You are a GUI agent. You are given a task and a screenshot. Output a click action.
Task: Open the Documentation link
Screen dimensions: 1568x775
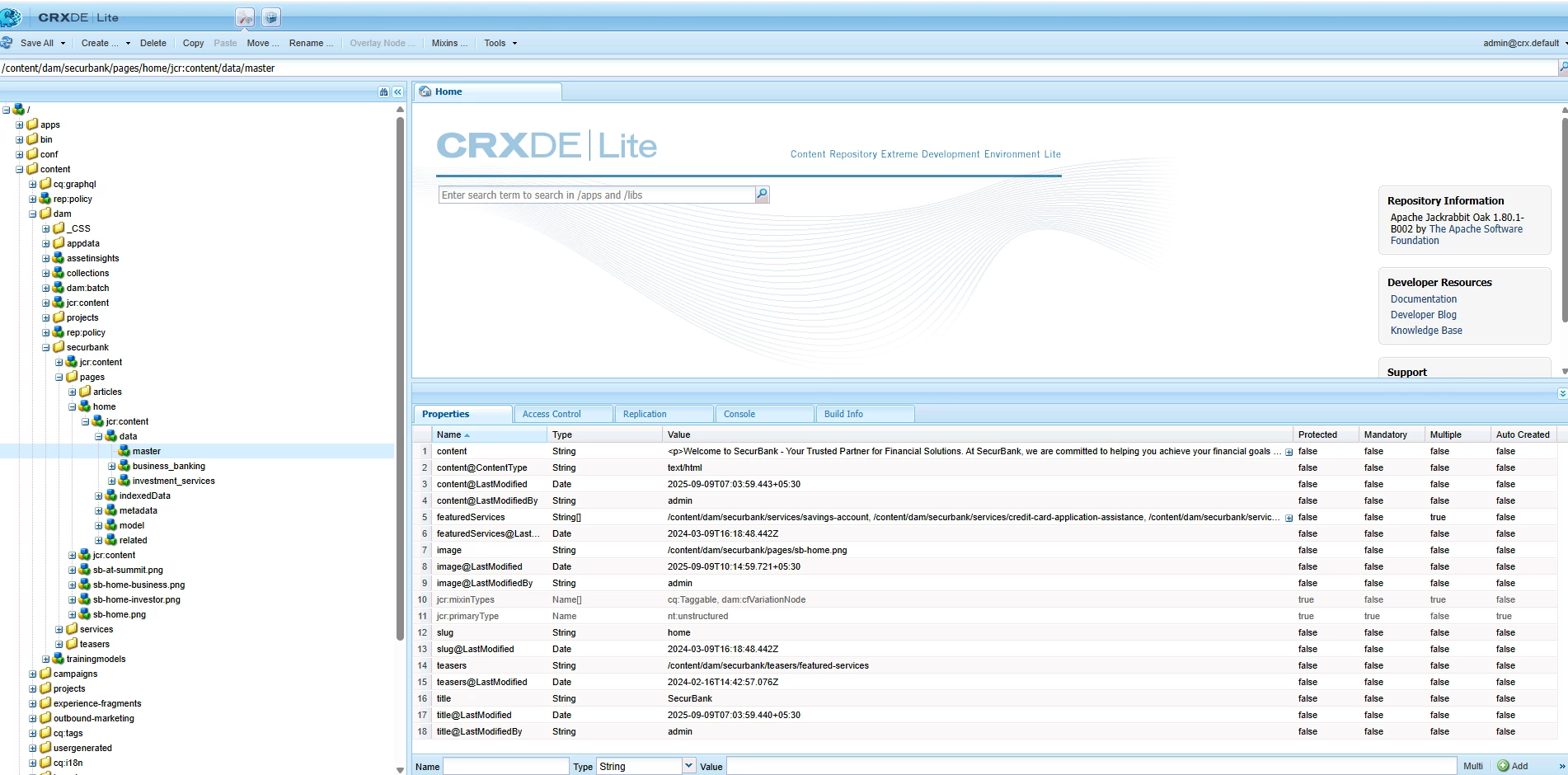pos(1423,299)
